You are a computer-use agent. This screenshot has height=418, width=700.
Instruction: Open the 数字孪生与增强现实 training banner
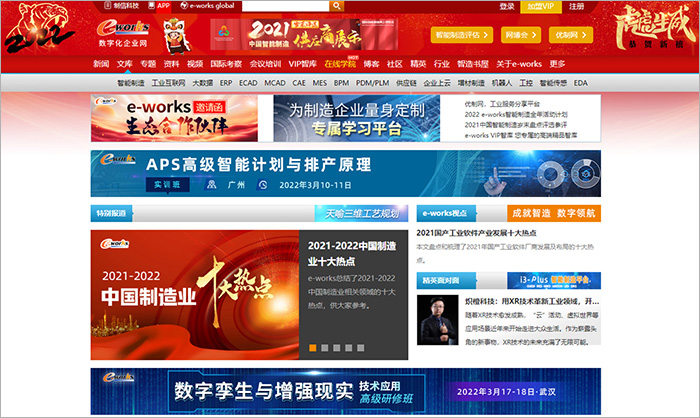(x=346, y=392)
